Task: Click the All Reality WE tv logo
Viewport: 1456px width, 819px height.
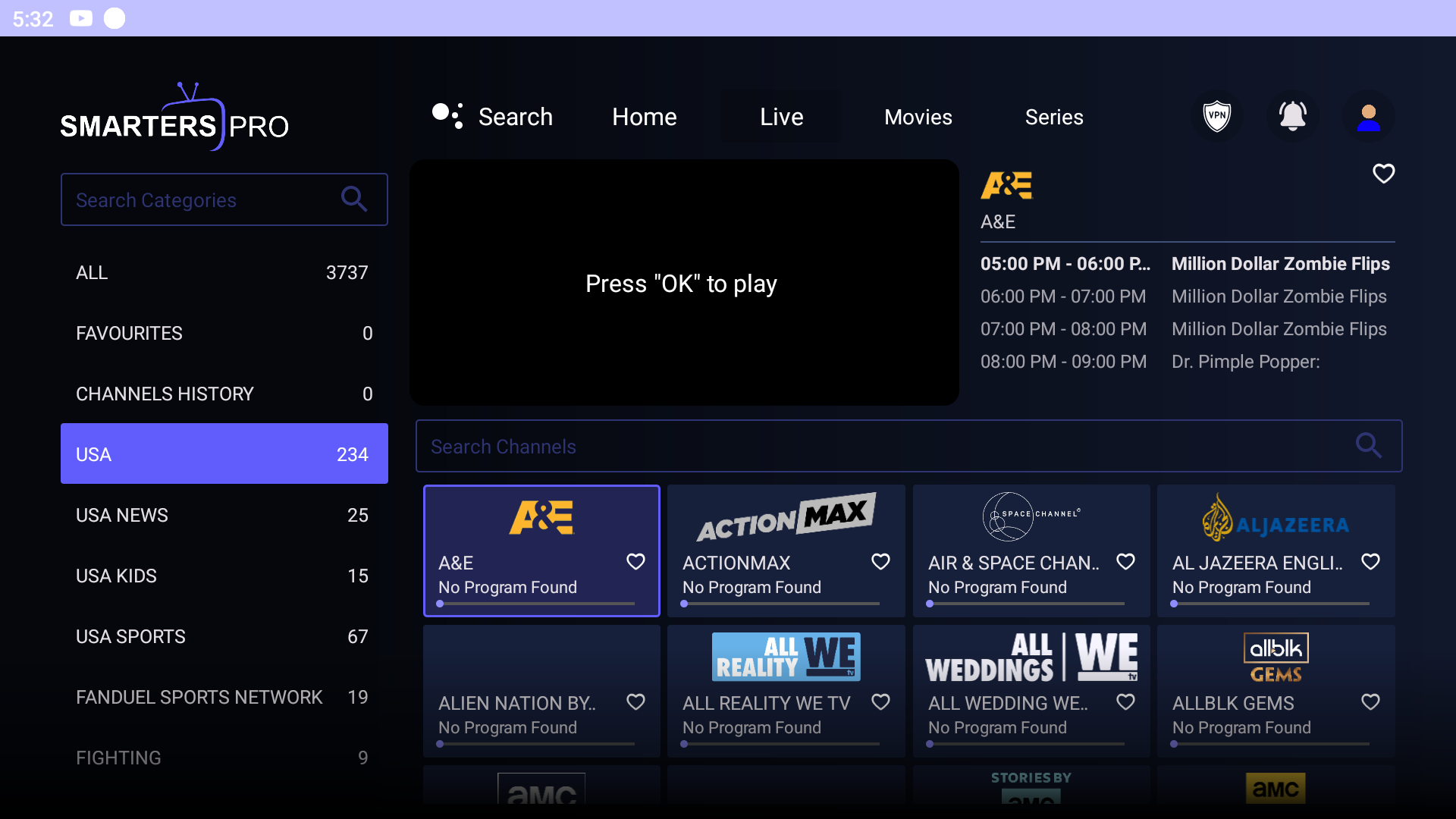Action: pos(786,657)
